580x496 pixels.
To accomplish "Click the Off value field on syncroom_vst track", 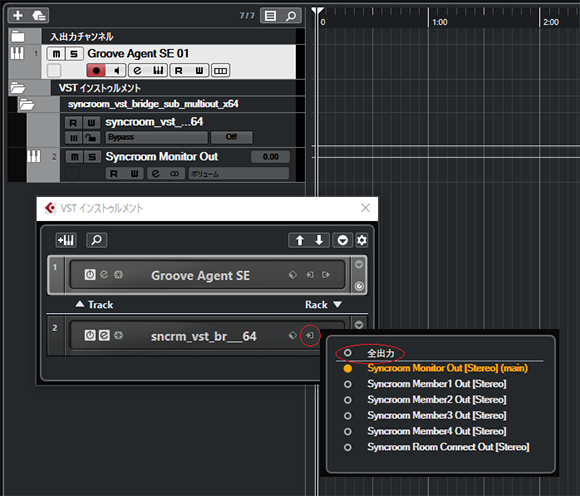I will 232,137.
